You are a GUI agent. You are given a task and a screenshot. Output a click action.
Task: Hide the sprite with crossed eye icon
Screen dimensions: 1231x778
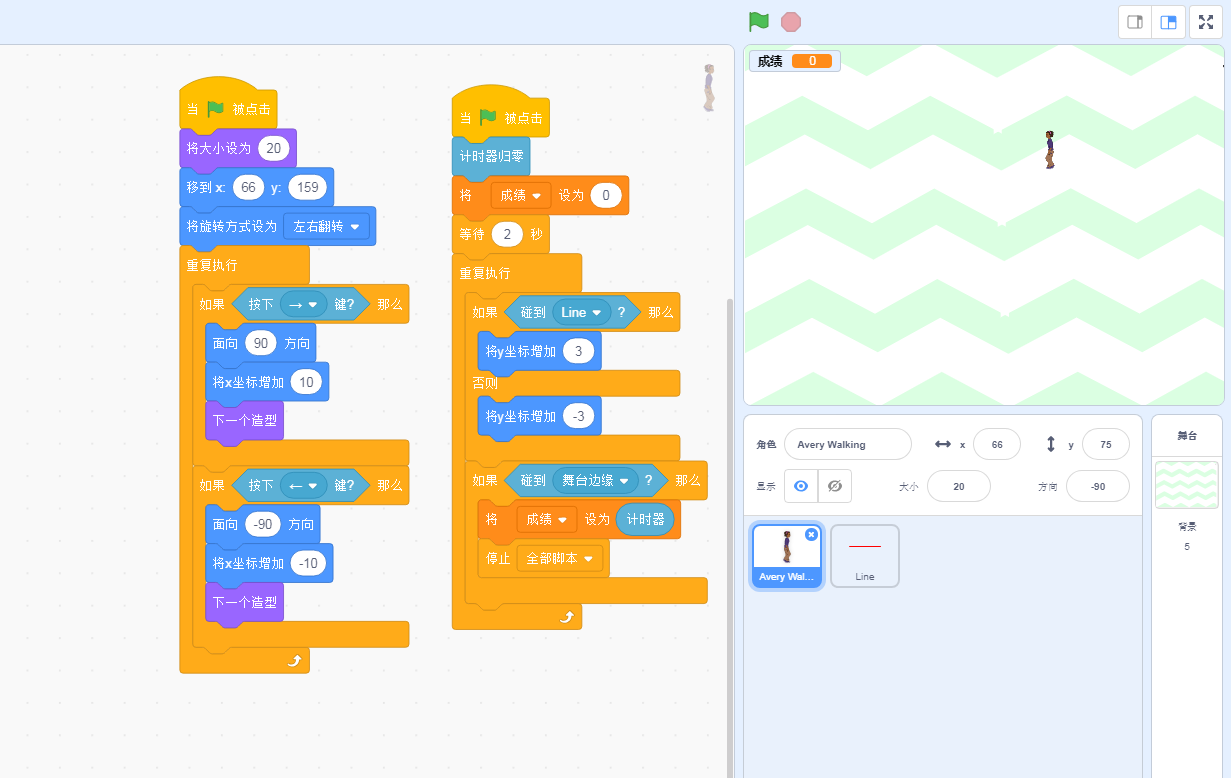pos(835,486)
